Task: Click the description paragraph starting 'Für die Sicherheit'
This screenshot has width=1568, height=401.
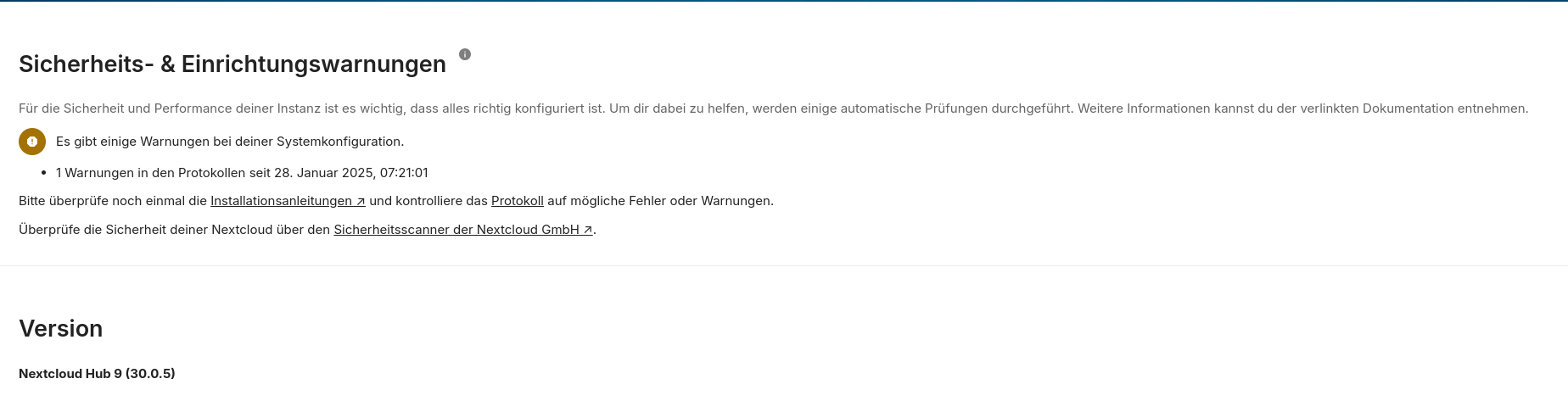Action: click(509, 109)
